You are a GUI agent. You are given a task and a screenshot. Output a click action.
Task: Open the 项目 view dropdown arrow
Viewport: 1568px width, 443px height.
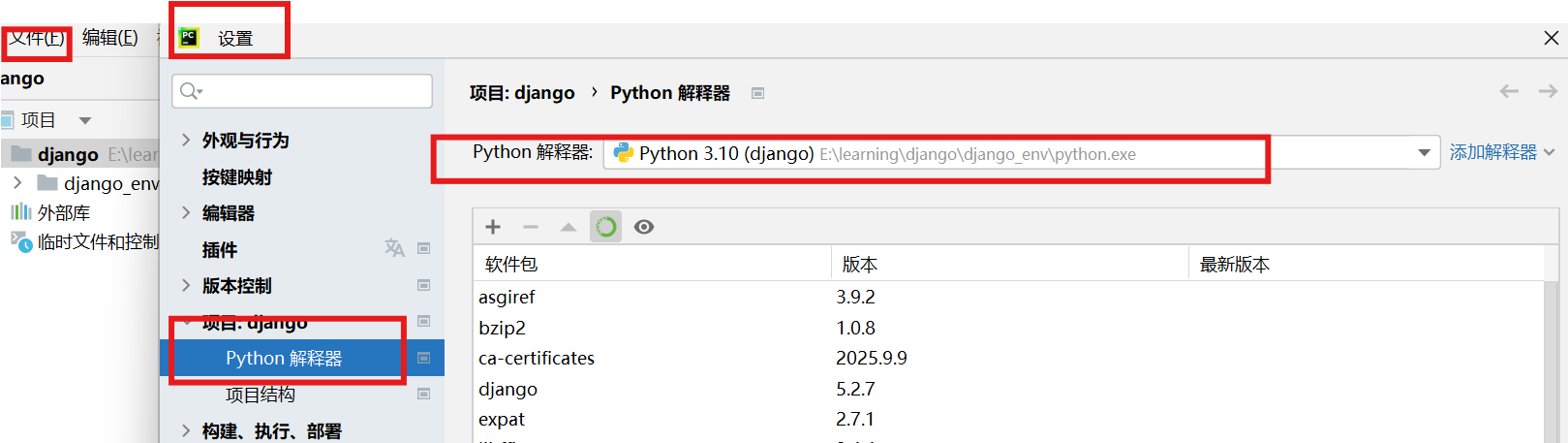85,120
